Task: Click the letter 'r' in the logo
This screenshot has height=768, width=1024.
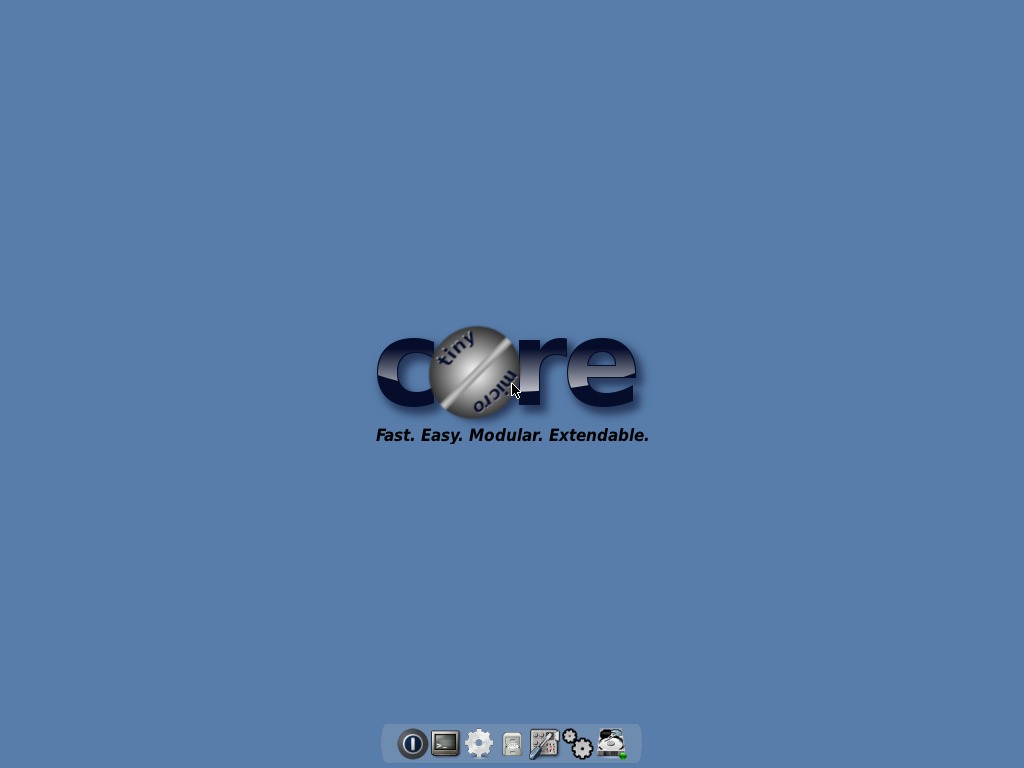Action: pos(542,372)
